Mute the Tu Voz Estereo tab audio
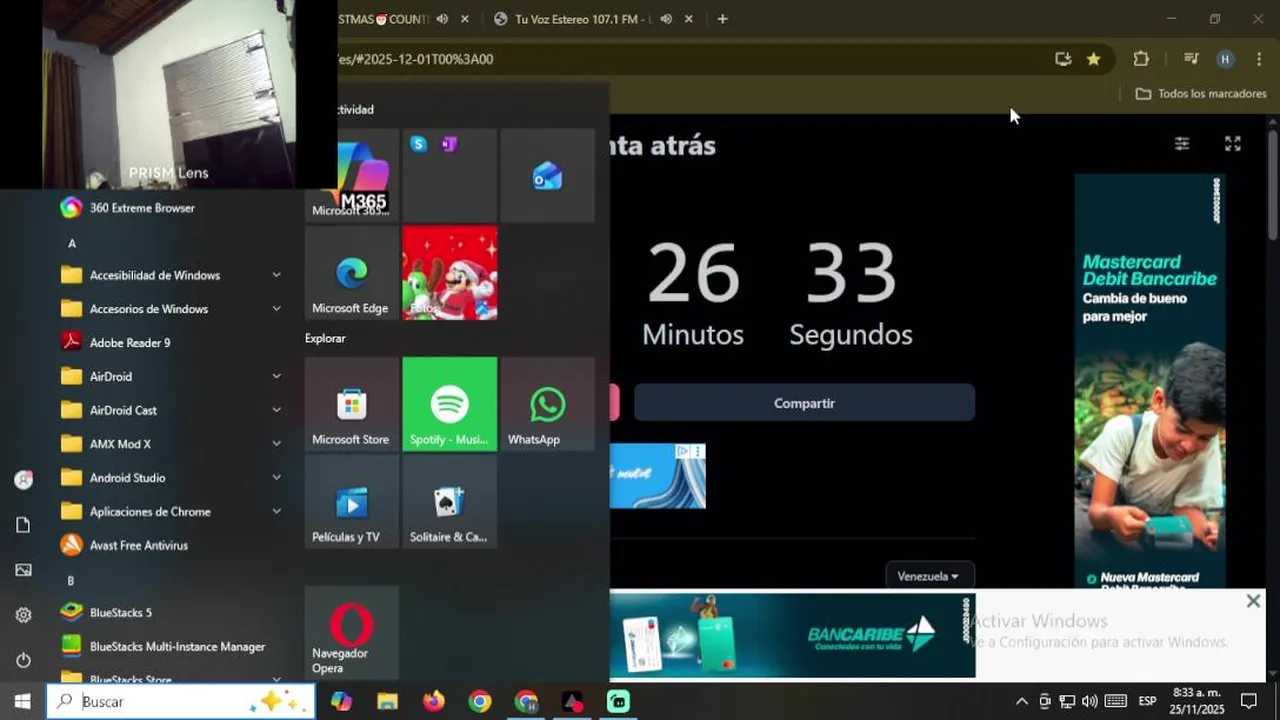The height and width of the screenshot is (720, 1280). click(666, 19)
